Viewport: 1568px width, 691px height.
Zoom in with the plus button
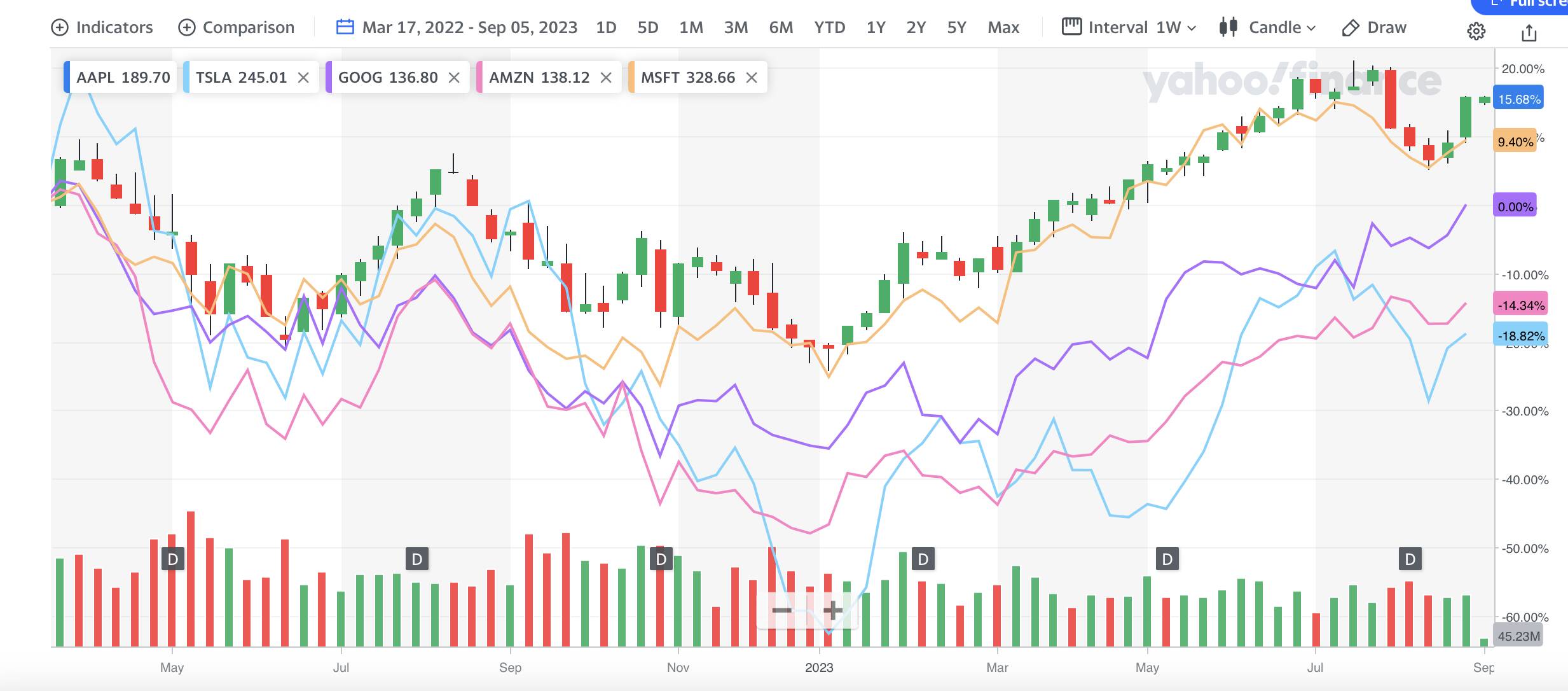point(832,611)
